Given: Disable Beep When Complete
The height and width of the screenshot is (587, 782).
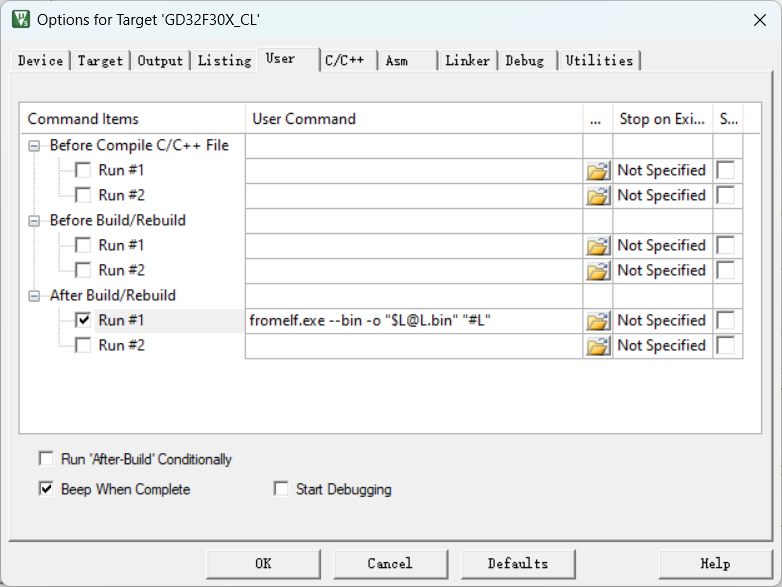Looking at the screenshot, I should (x=46, y=489).
